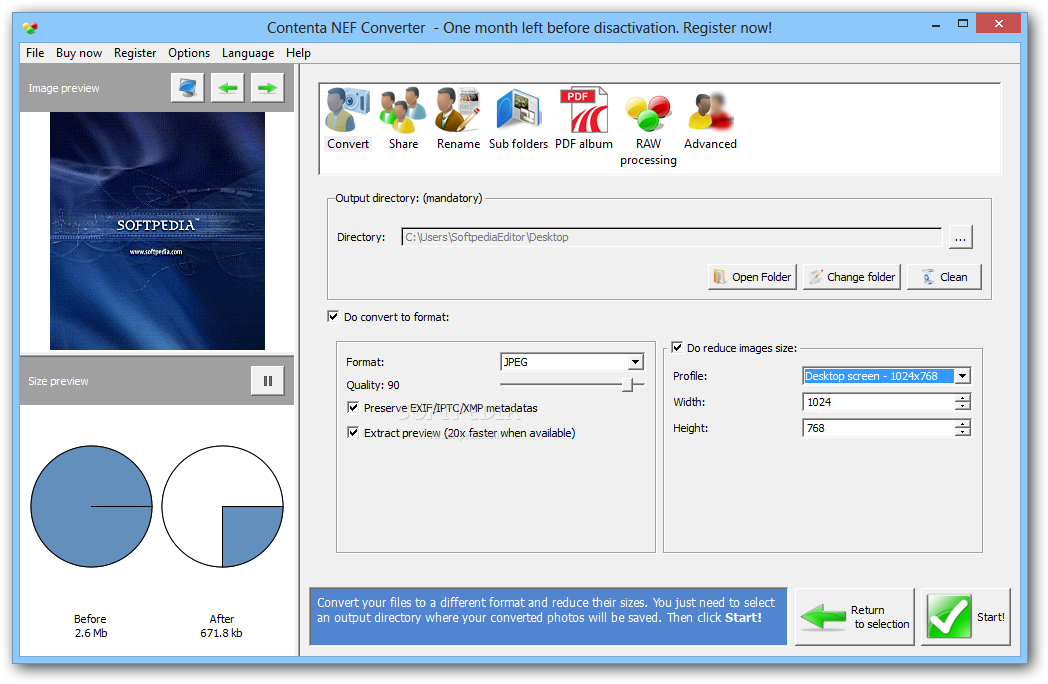The height and width of the screenshot is (684, 1048).
Task: Click the full screen preview monitor icon
Action: click(187, 88)
